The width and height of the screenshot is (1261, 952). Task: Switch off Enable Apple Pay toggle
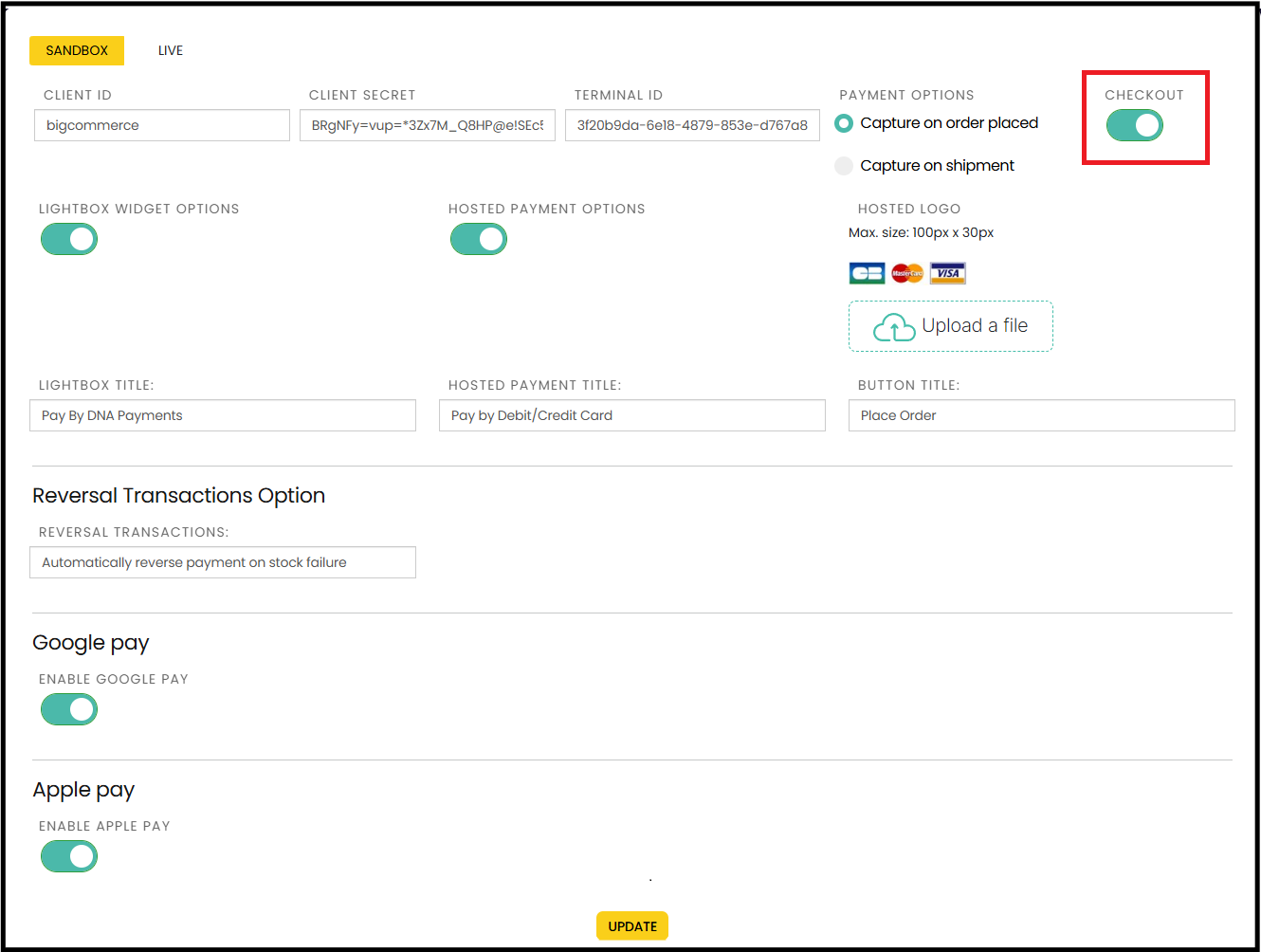pyautogui.click(x=69, y=856)
